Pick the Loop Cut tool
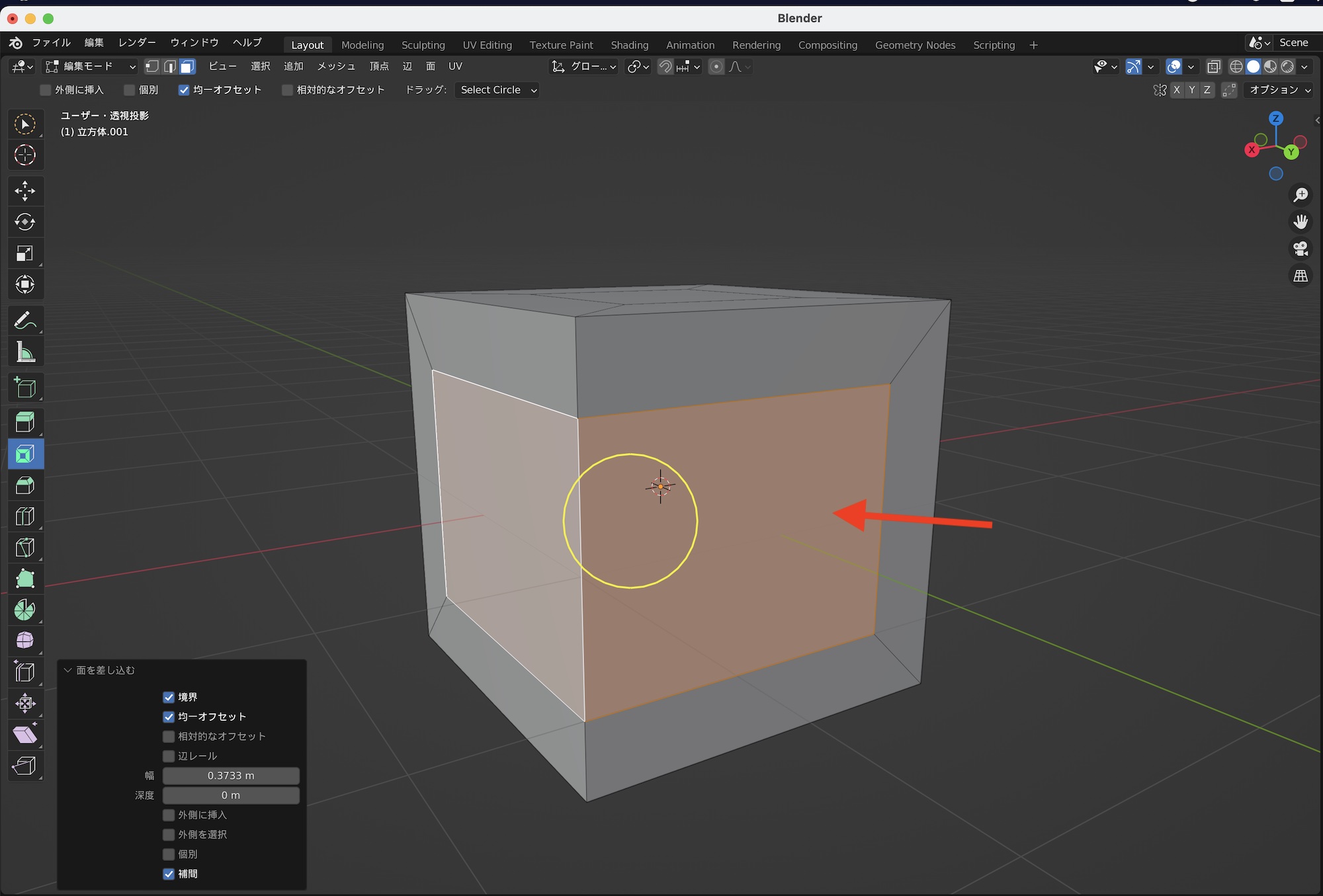The height and width of the screenshot is (896, 1323). click(25, 516)
